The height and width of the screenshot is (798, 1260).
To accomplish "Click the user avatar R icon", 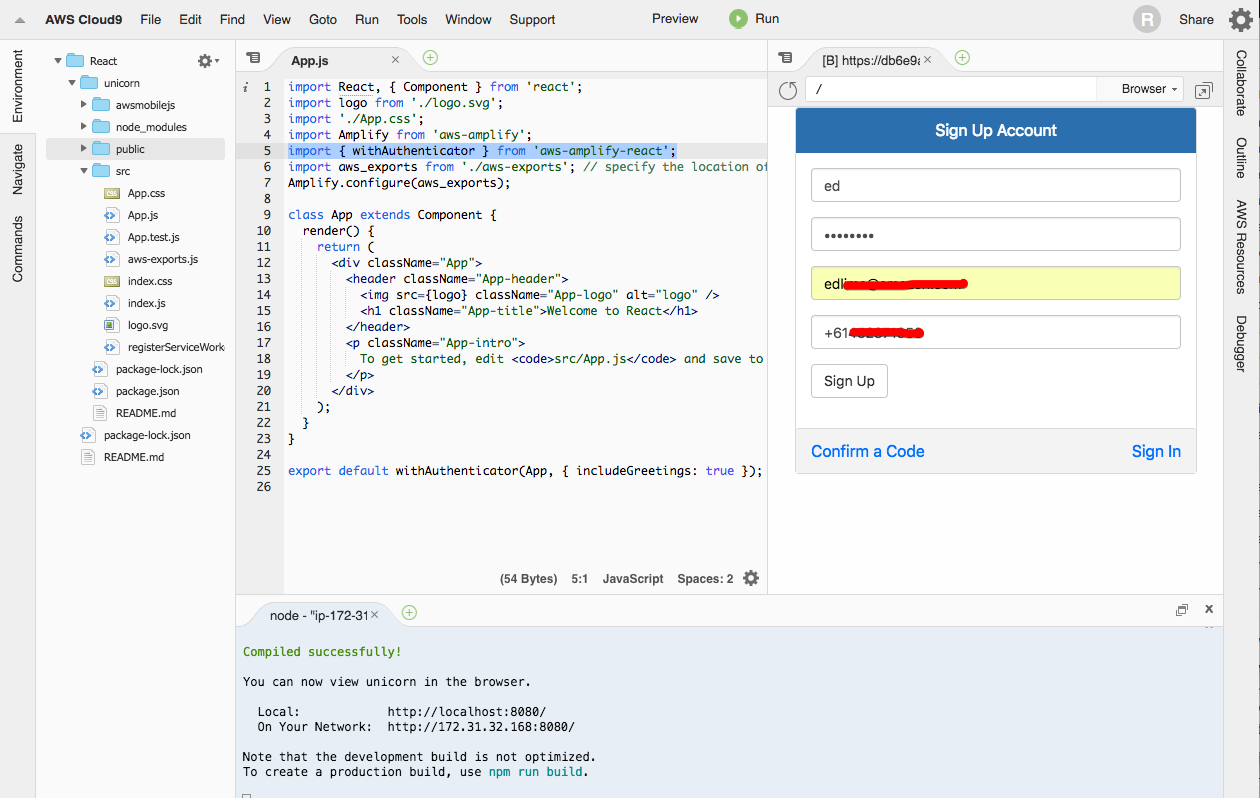I will click(1147, 19).
